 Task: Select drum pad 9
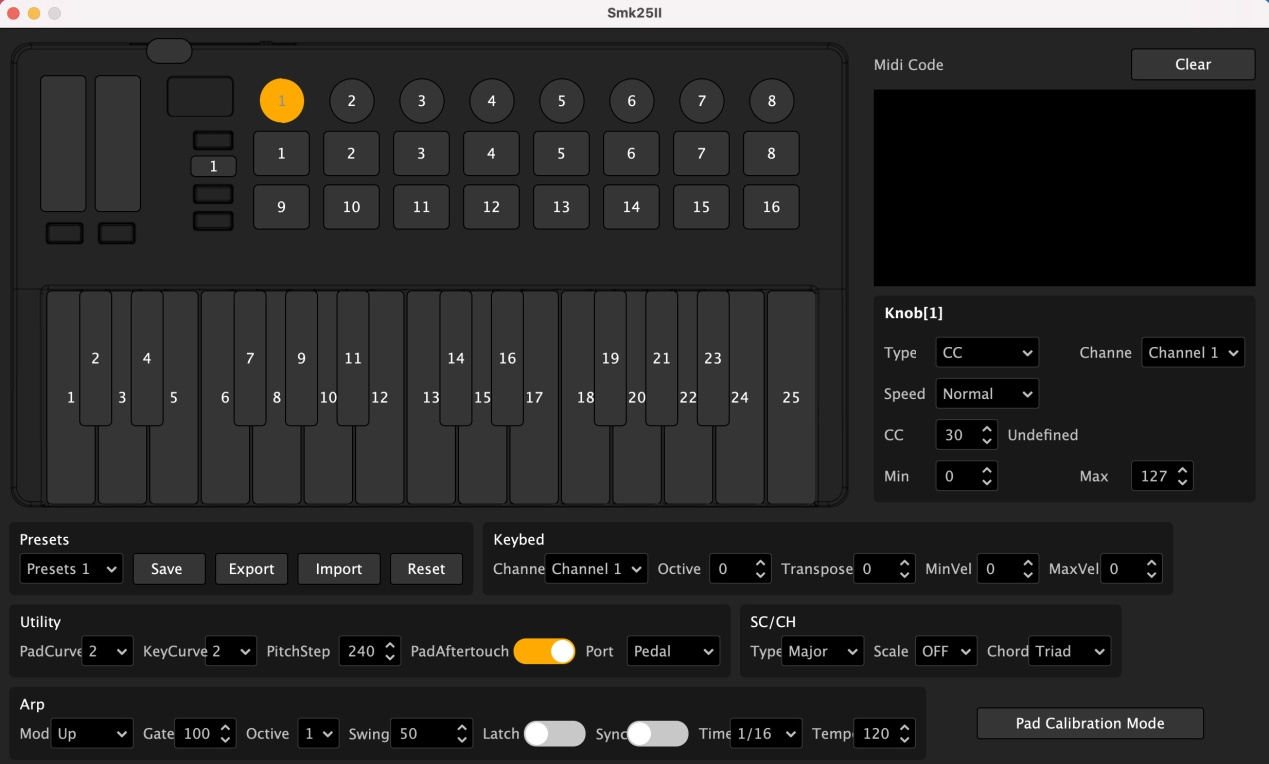tap(281, 207)
